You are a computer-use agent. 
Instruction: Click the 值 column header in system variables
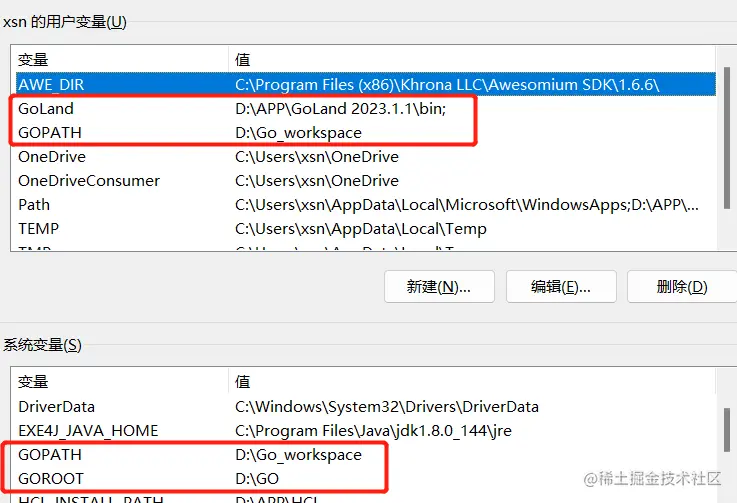click(243, 381)
